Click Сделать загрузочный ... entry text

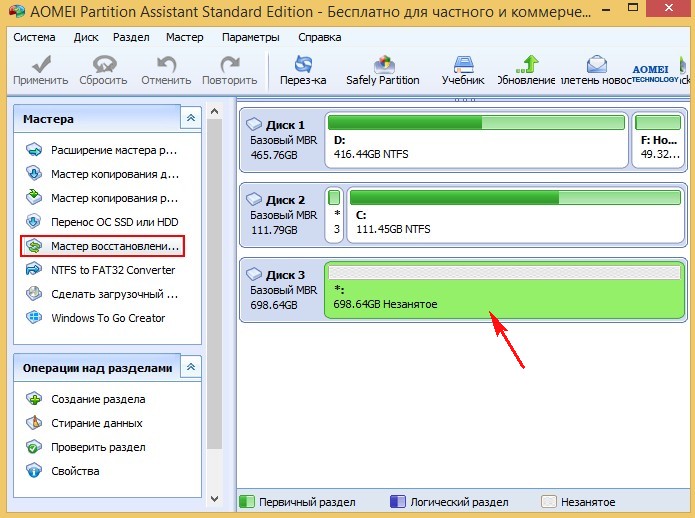114,294
